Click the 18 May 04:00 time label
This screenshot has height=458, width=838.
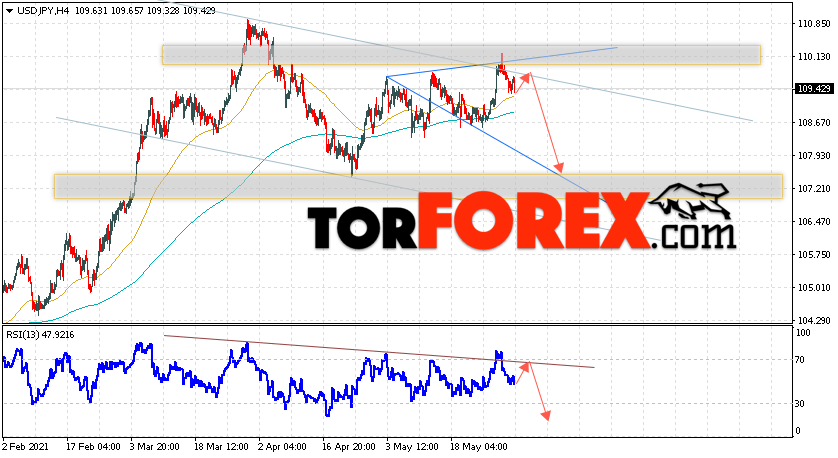(x=478, y=446)
